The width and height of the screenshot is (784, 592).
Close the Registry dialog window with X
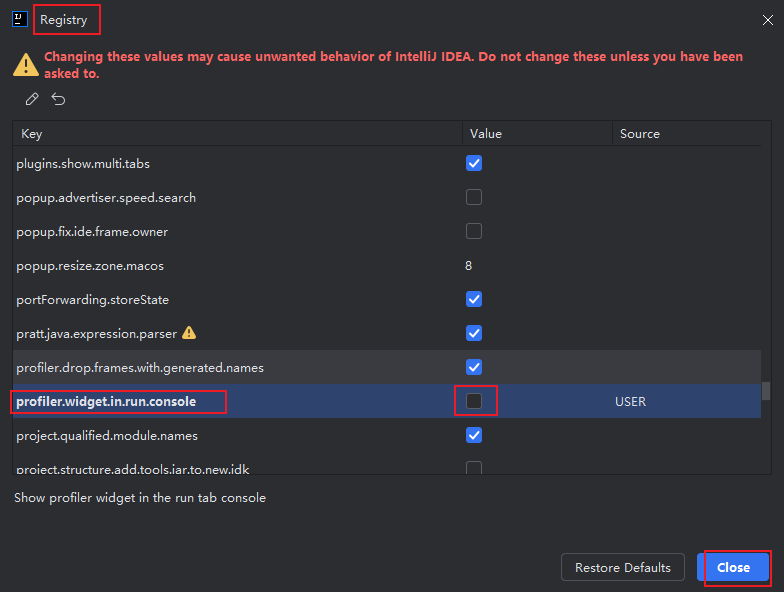(x=767, y=19)
